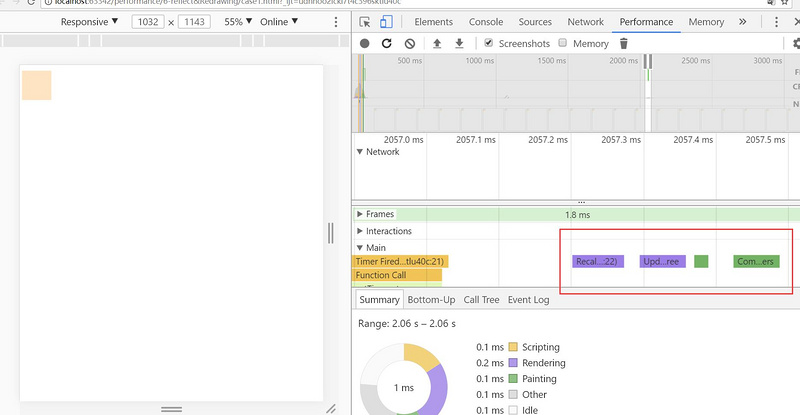Collapse the Network track
The width and height of the screenshot is (800, 415).
click(x=361, y=152)
